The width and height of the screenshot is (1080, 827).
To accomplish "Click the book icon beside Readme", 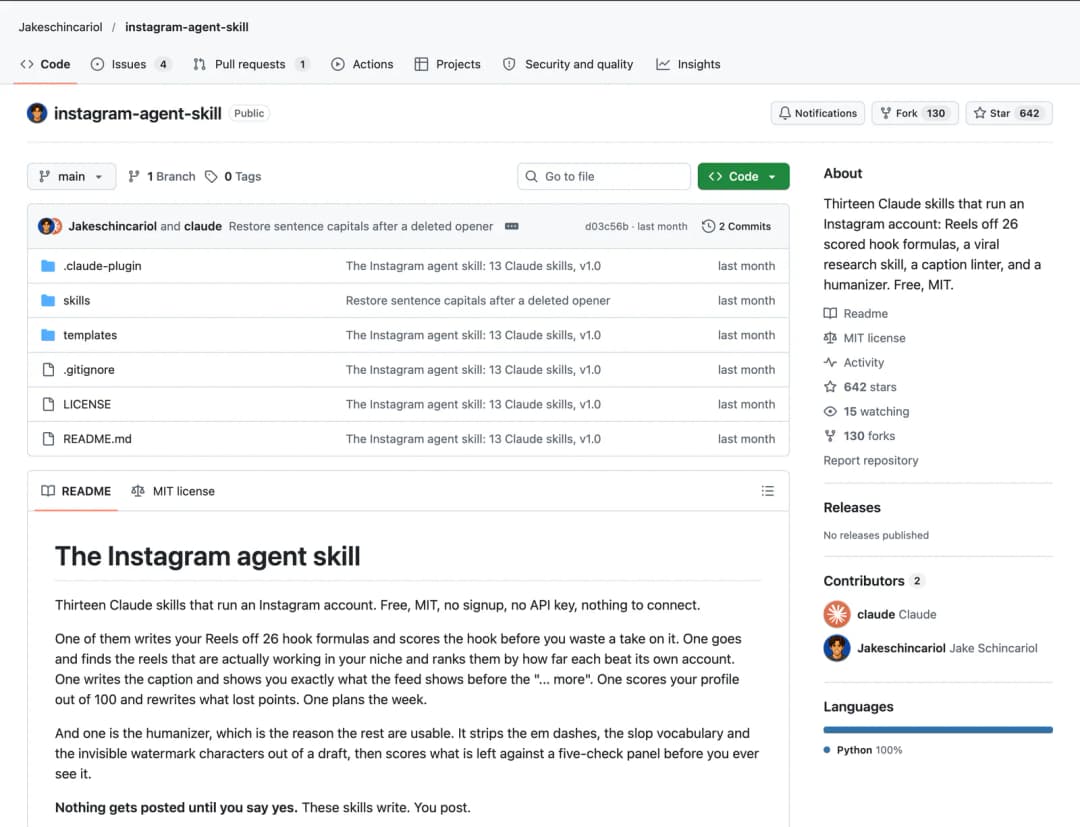I will (x=831, y=313).
